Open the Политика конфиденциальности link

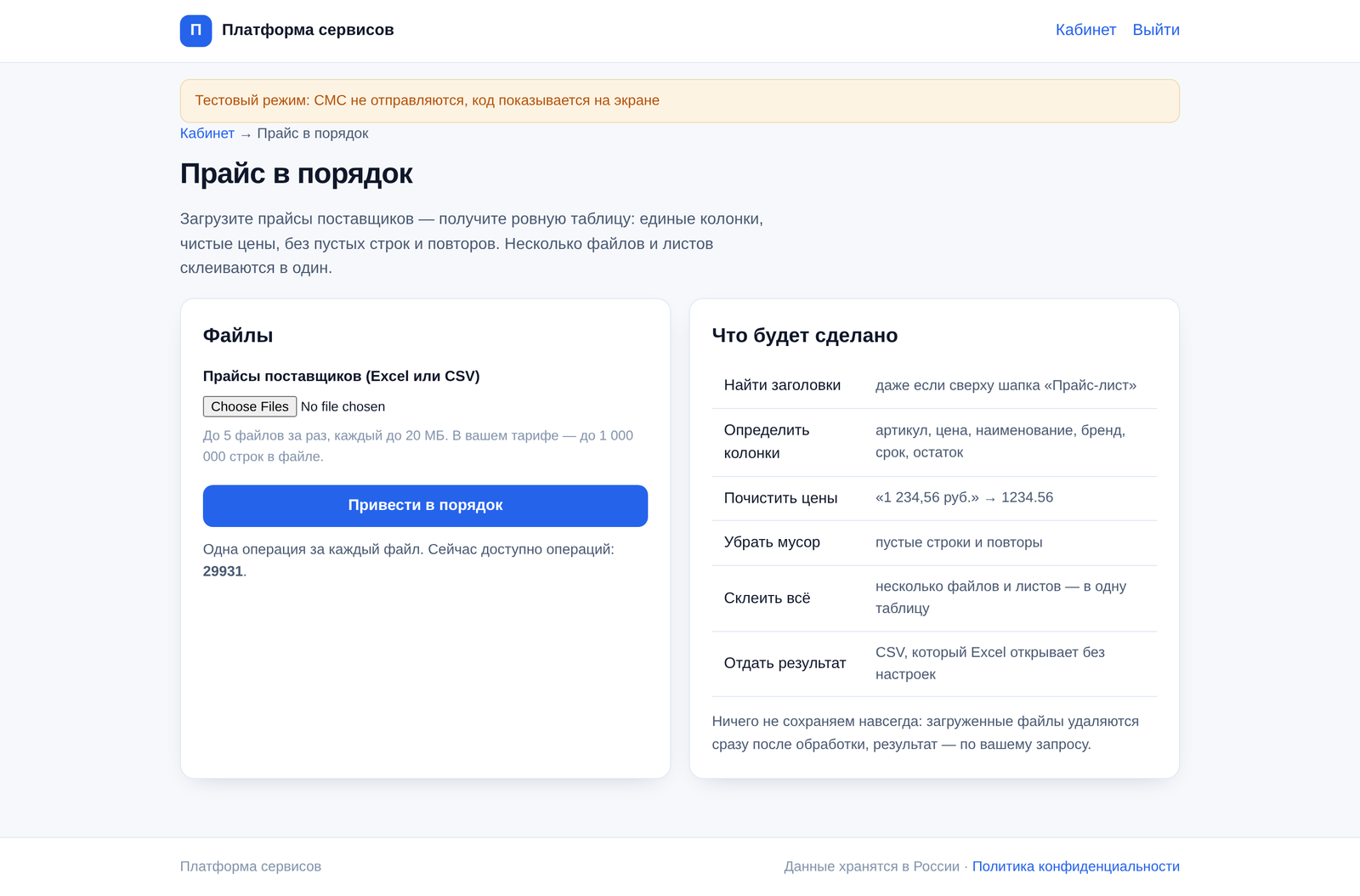click(x=1076, y=866)
